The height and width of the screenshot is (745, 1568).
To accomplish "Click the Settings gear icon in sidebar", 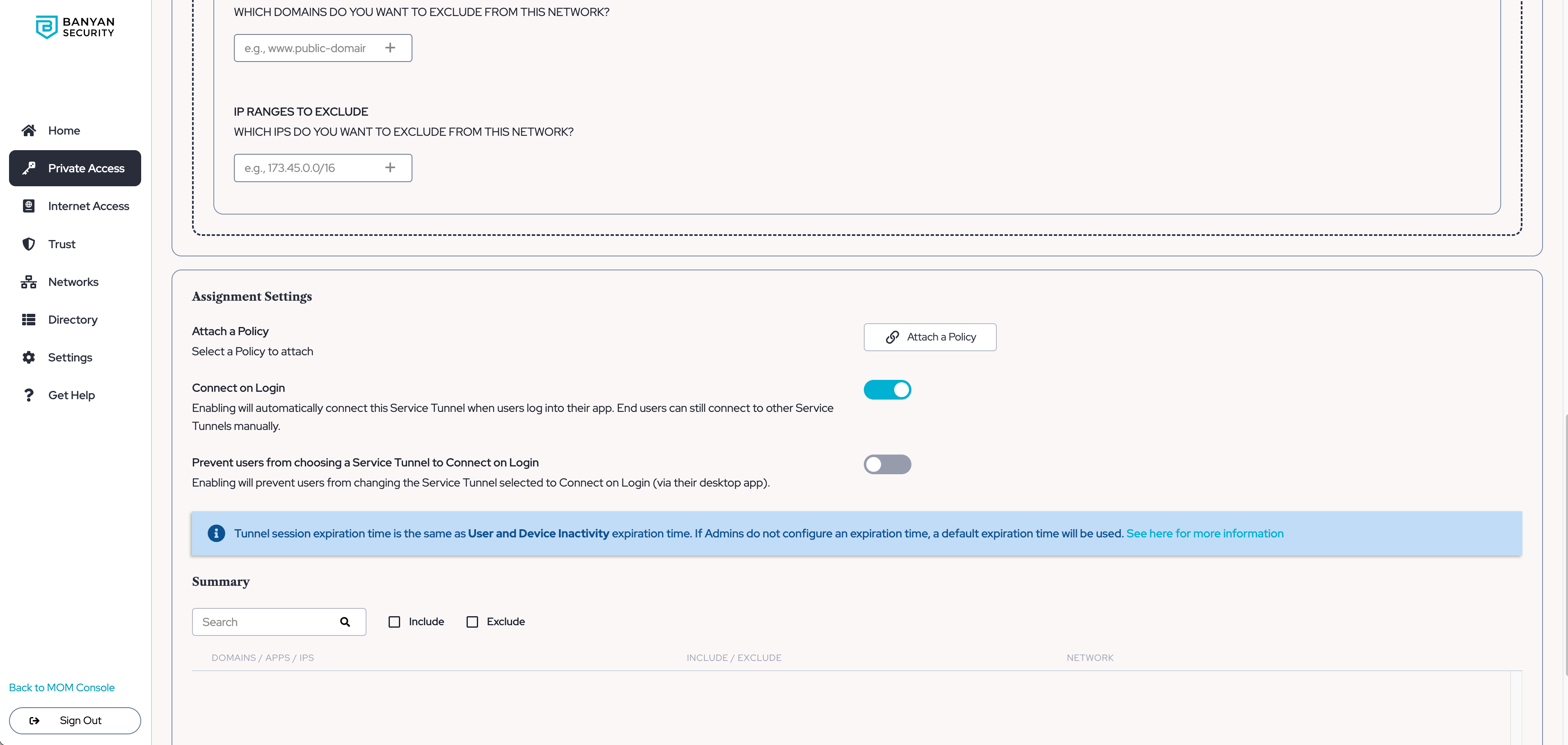I will (29, 357).
